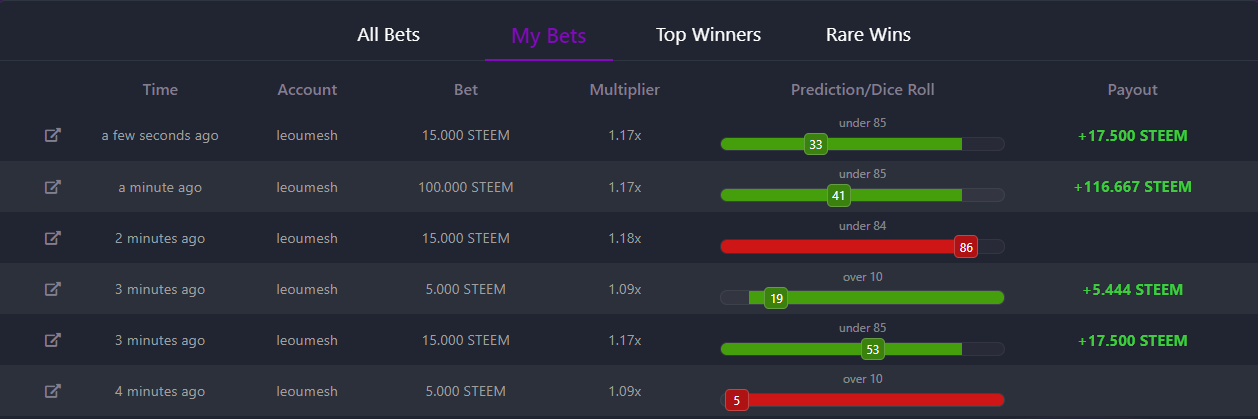Screen dimensions: 1258x419
Task: Switch to All Bets tab
Action: pyautogui.click(x=388, y=35)
